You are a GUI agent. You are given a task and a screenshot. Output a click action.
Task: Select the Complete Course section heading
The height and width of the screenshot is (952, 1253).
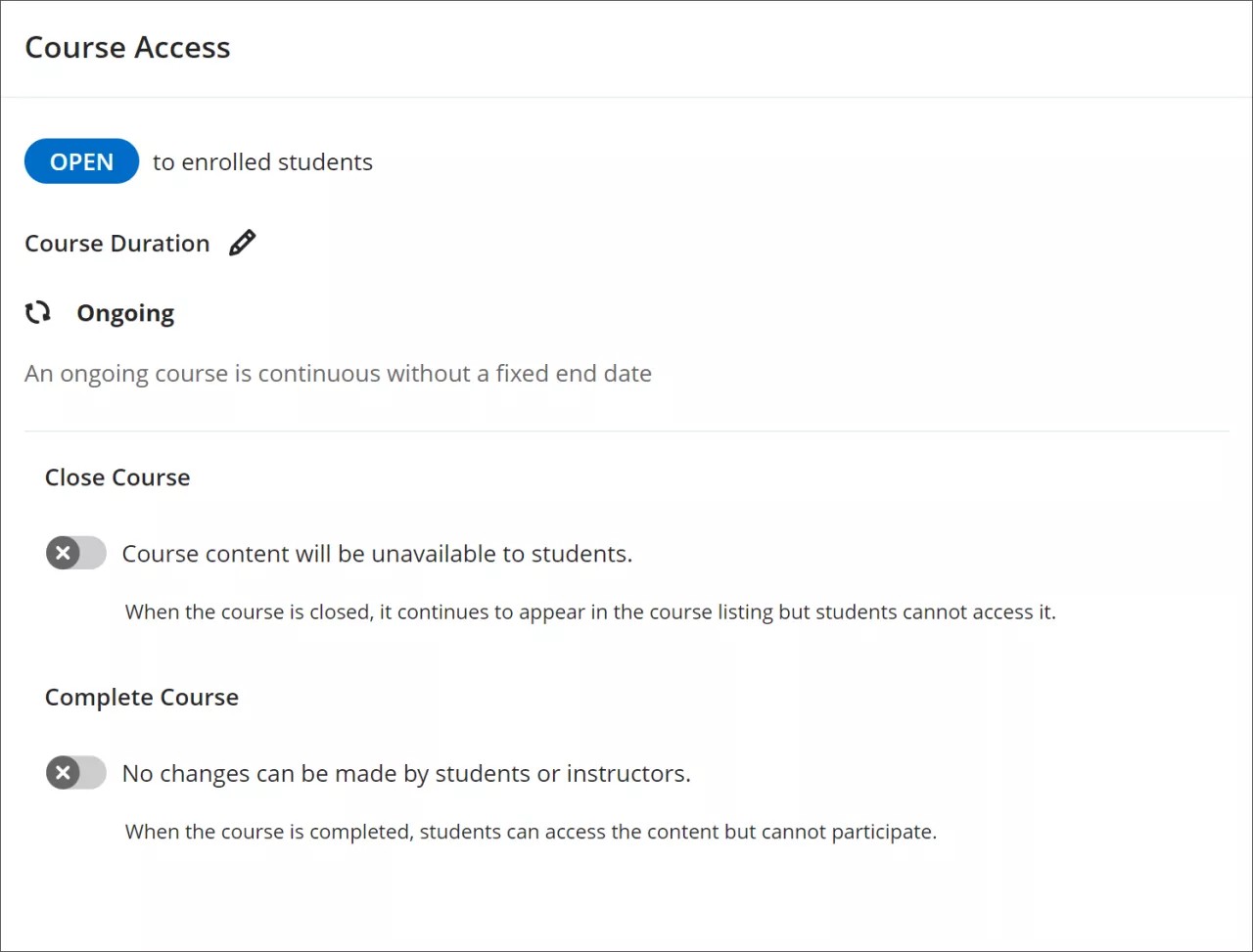tap(141, 697)
